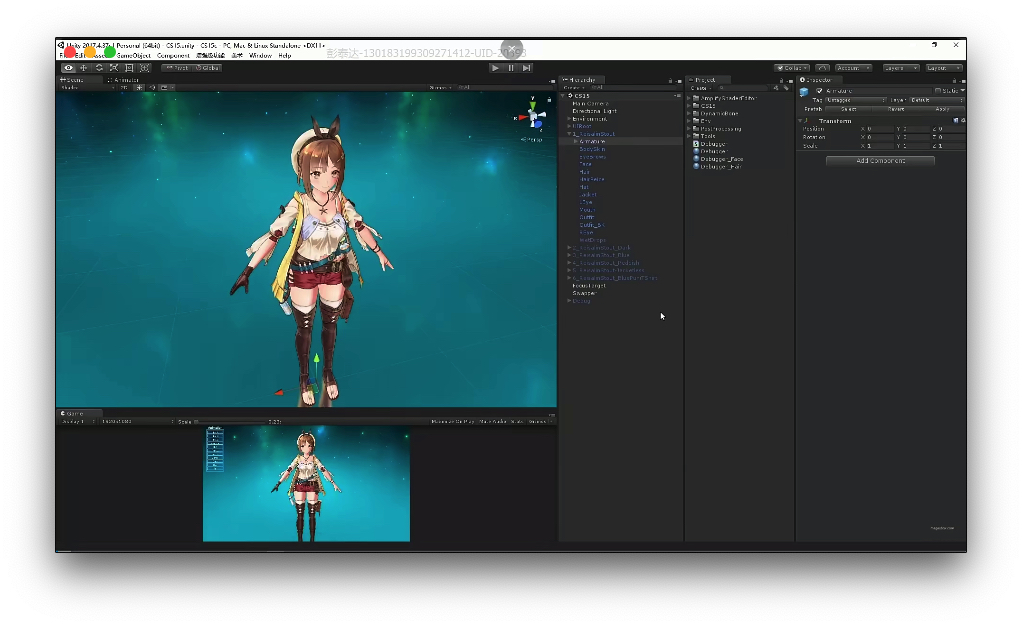
Task: Open the Layout dropdown
Action: coord(944,68)
